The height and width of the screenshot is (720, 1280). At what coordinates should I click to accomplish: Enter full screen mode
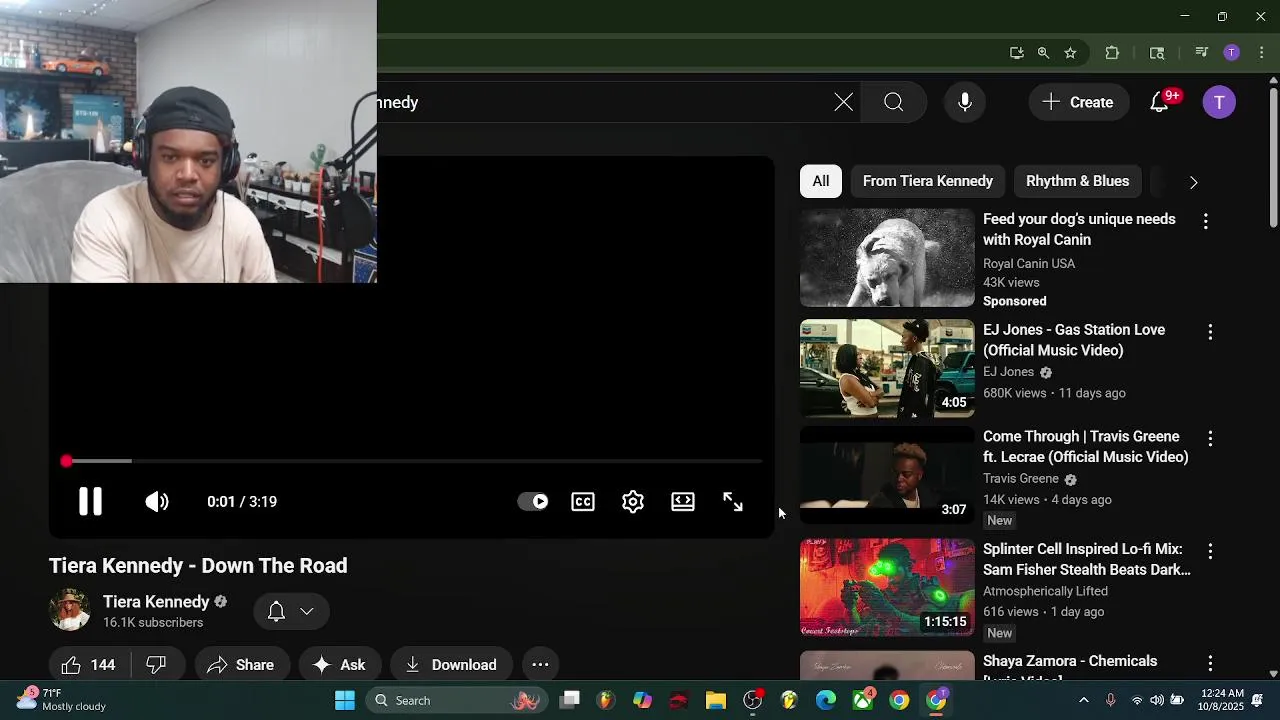(733, 502)
